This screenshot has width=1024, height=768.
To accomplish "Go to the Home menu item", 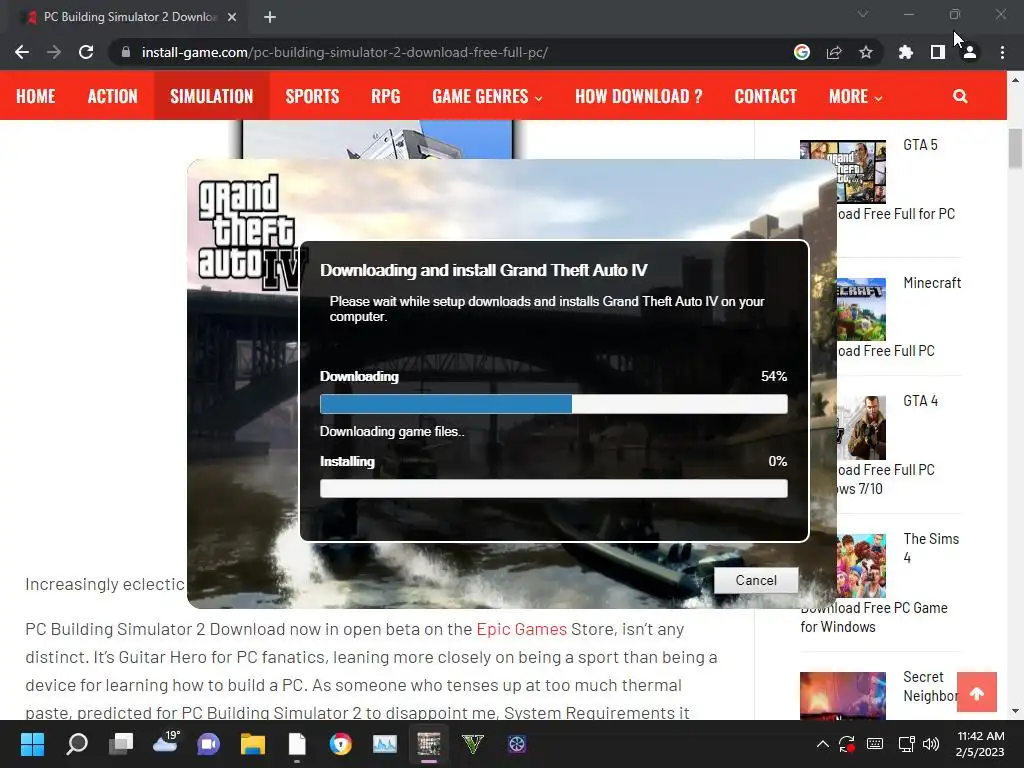I will coord(35,96).
